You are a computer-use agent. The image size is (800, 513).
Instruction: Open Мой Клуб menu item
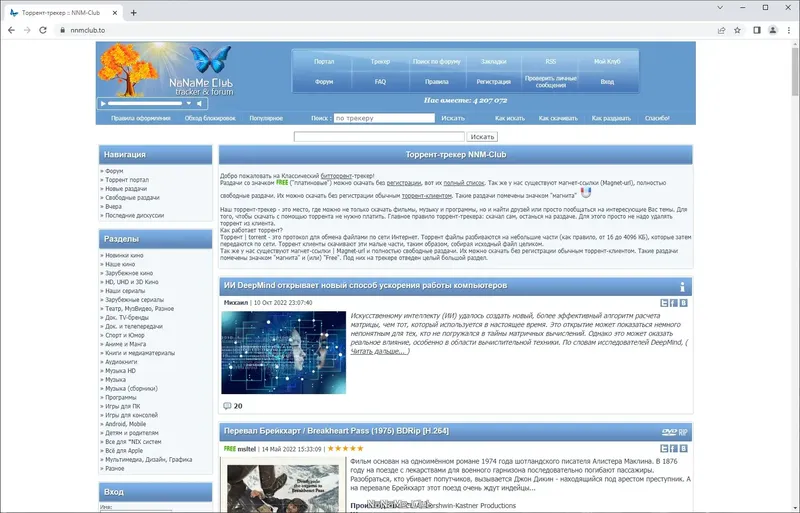607,61
